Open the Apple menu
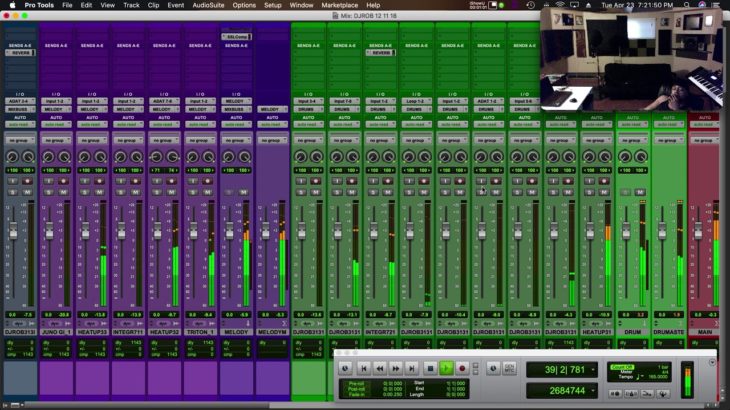The image size is (730, 410). pos(13,5)
